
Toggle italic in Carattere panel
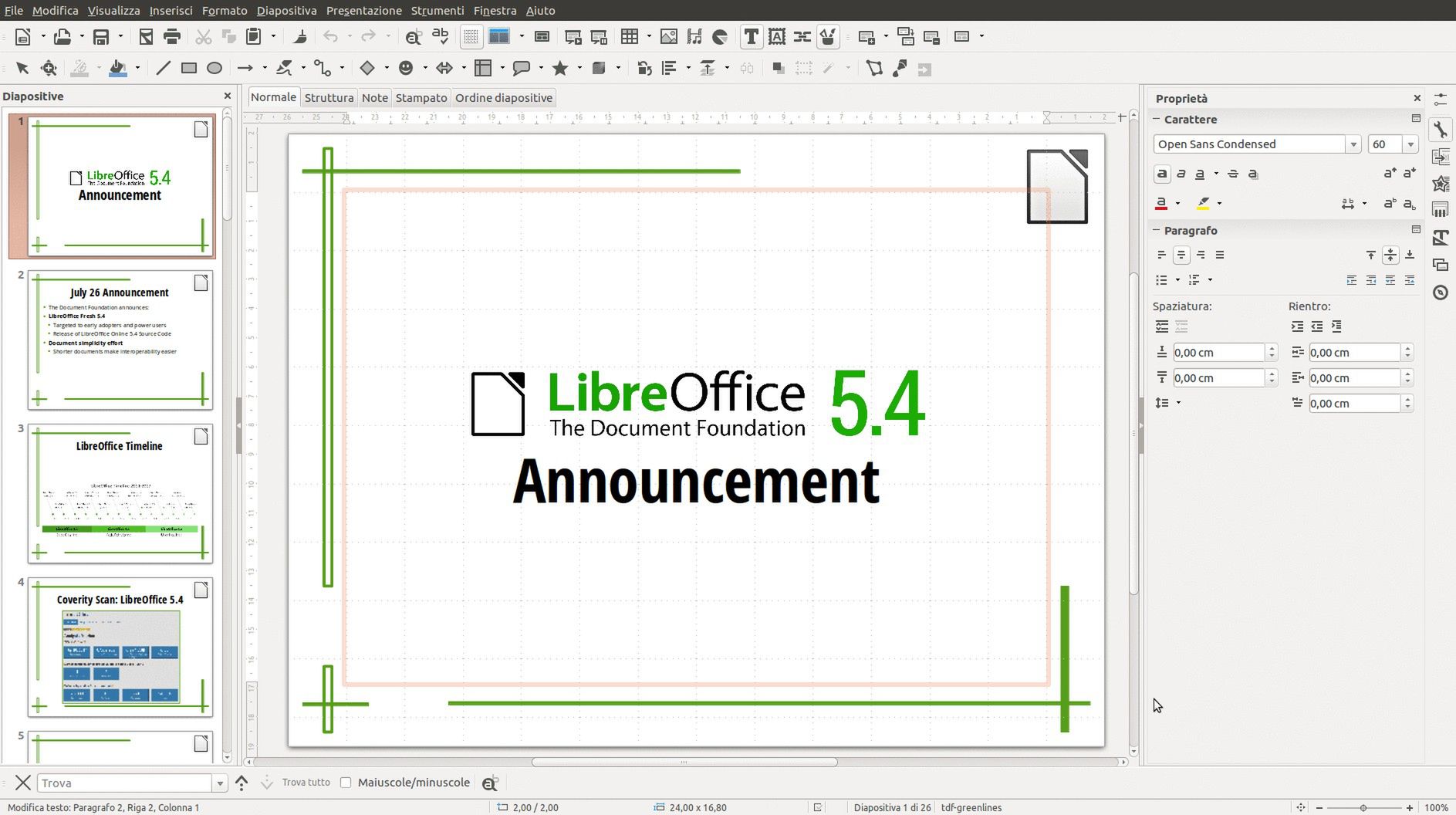(1181, 174)
